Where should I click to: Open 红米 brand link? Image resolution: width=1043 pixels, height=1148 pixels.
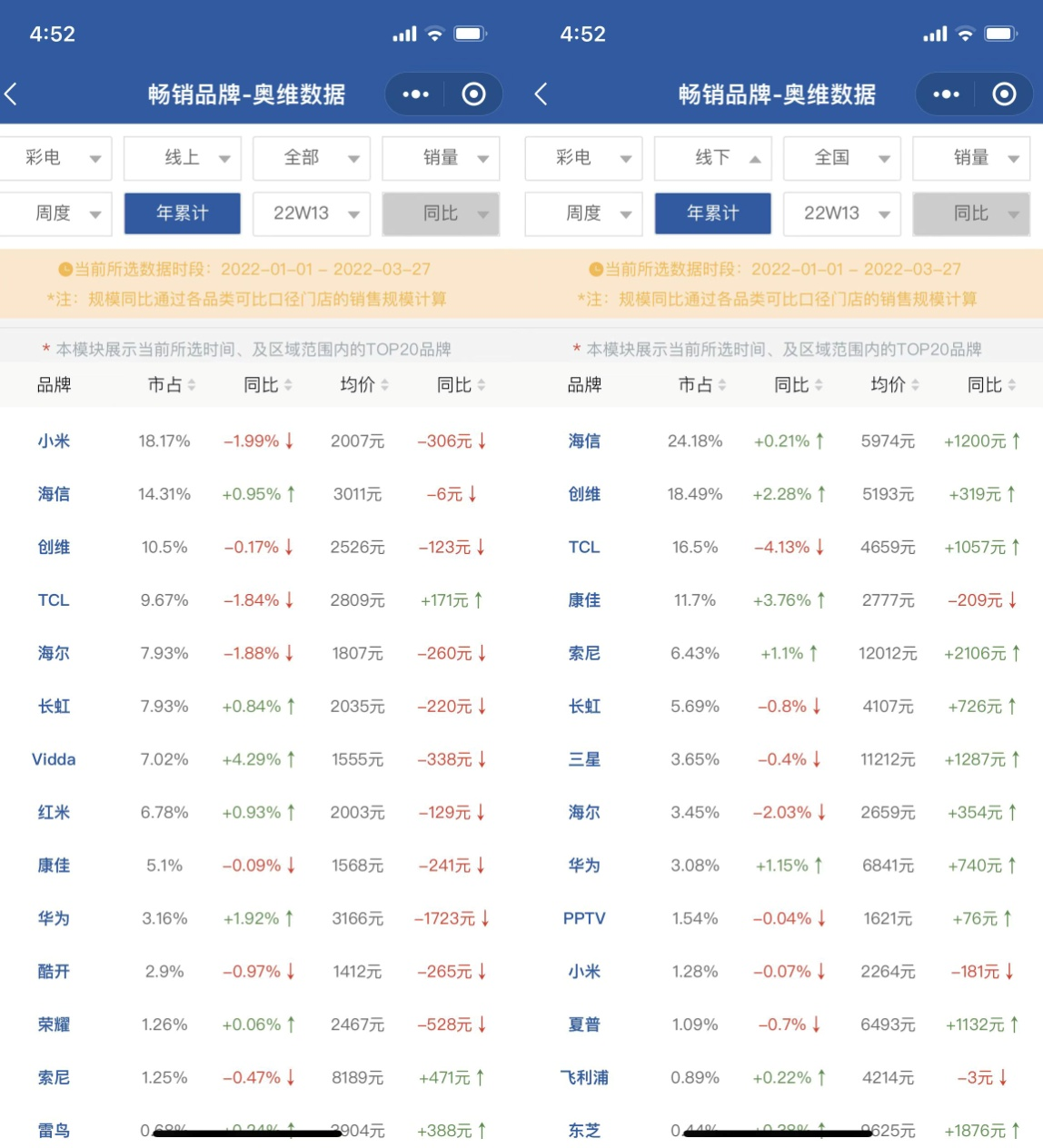pos(54,813)
